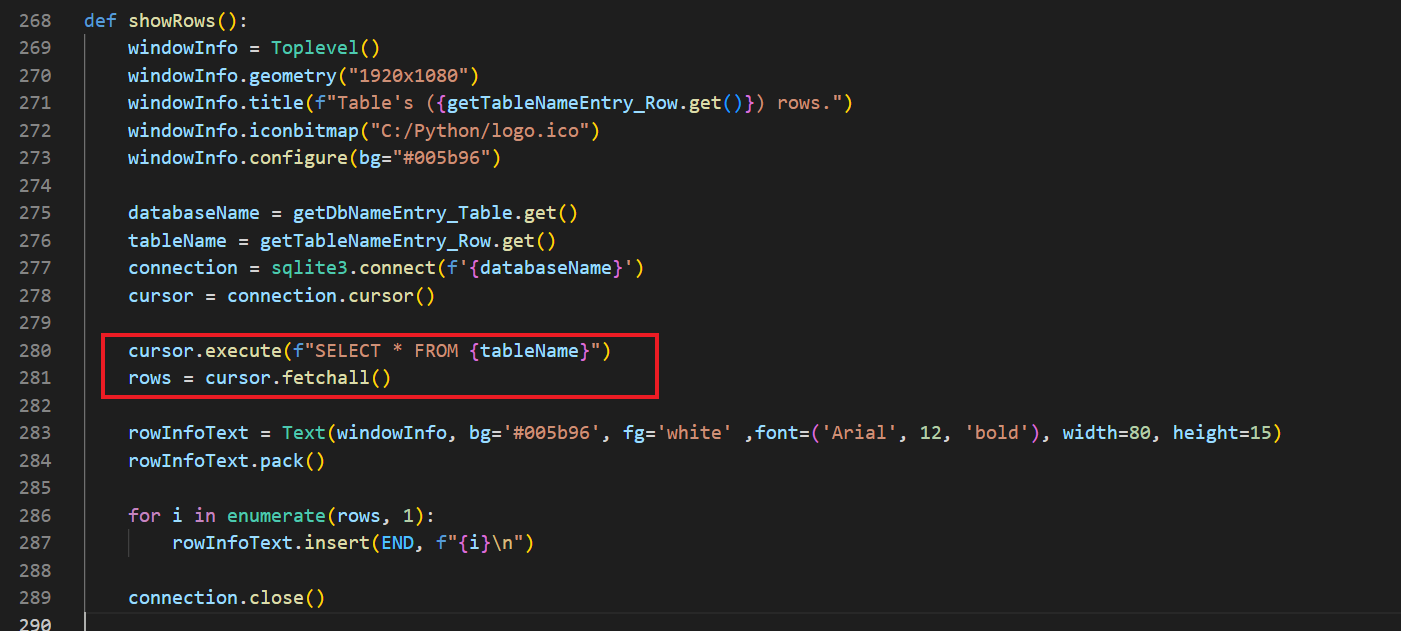Click the "#005b96" color string on line 273
The height and width of the screenshot is (631, 1401).
point(445,159)
